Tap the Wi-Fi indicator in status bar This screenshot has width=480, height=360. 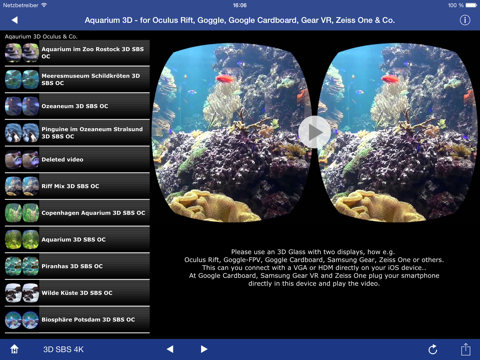[44, 5]
